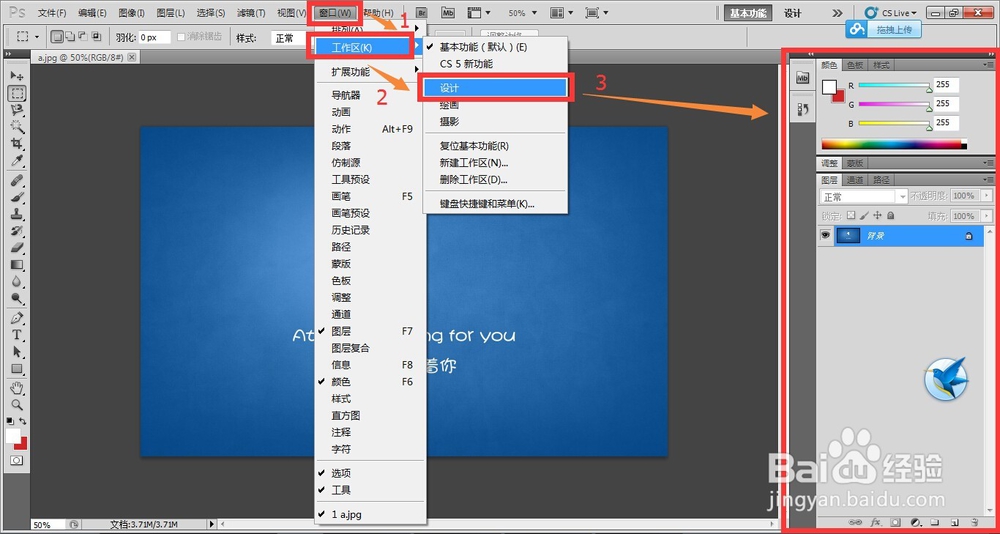Select the History Brush tool

17,230
